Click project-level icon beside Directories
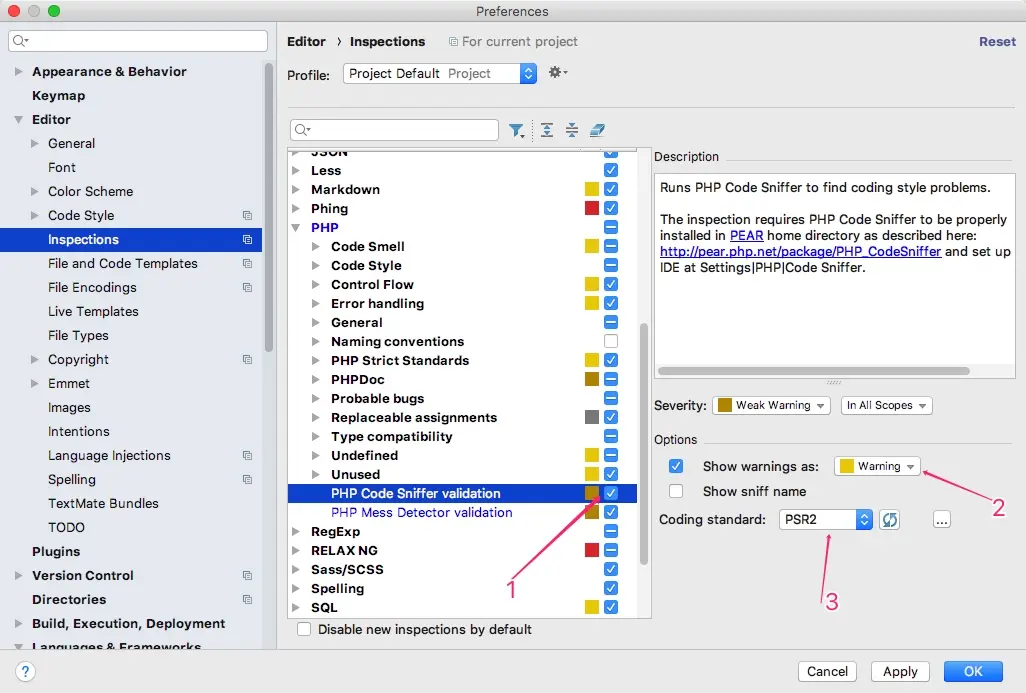This screenshot has height=693, width=1026. (247, 599)
